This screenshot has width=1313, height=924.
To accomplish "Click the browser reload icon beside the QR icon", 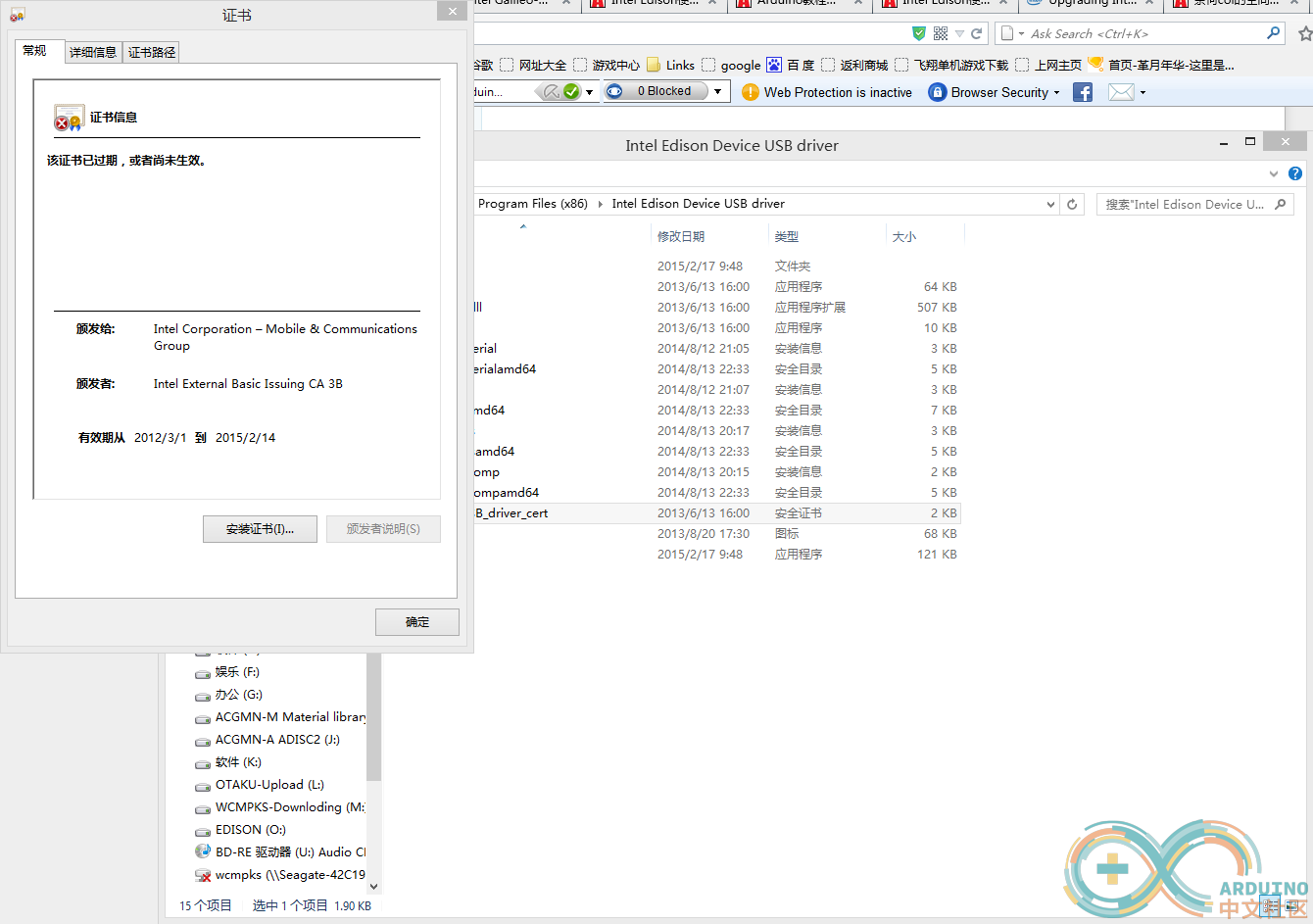I will click(976, 33).
